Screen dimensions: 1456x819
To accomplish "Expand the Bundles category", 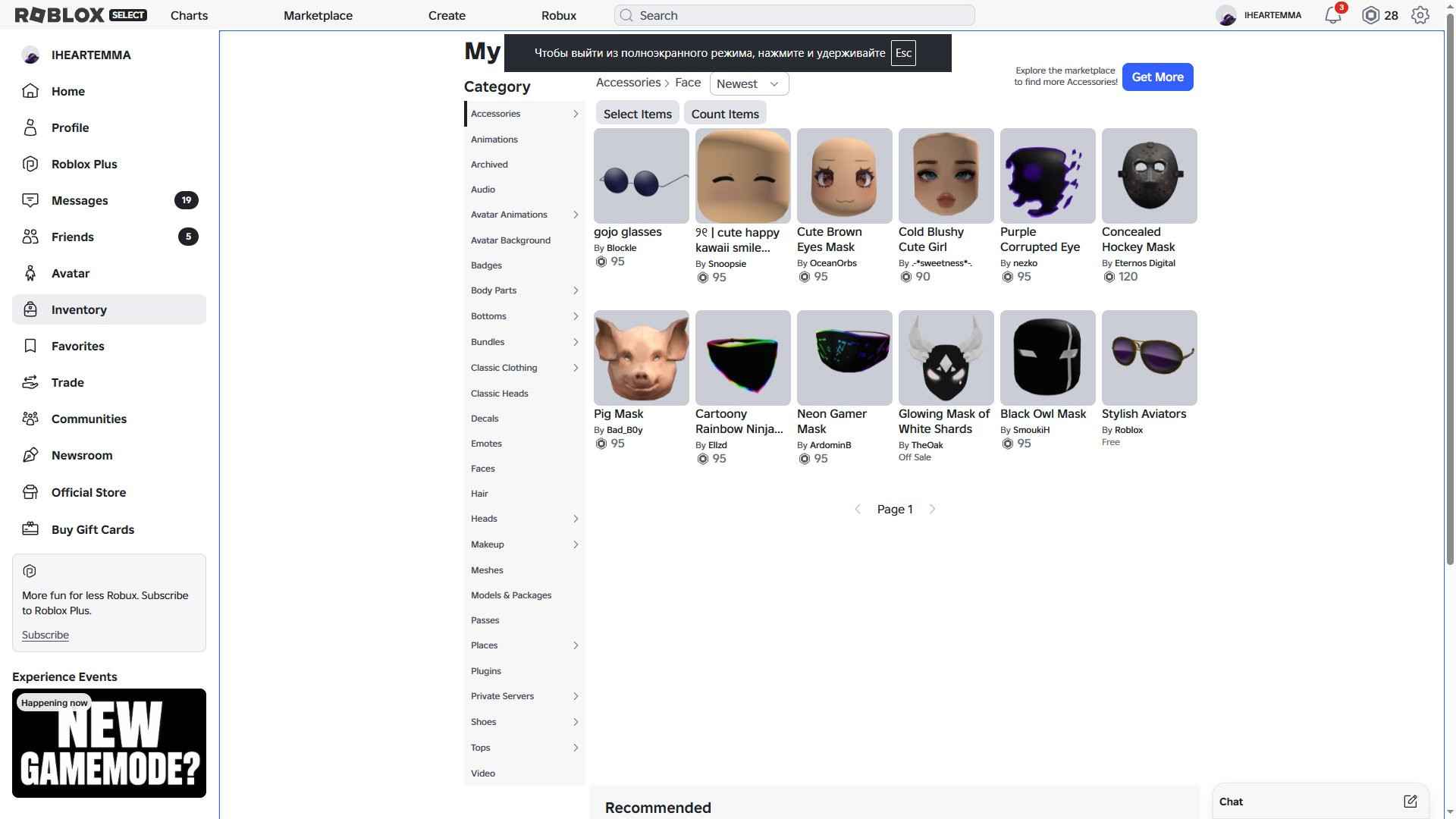I will [x=576, y=342].
